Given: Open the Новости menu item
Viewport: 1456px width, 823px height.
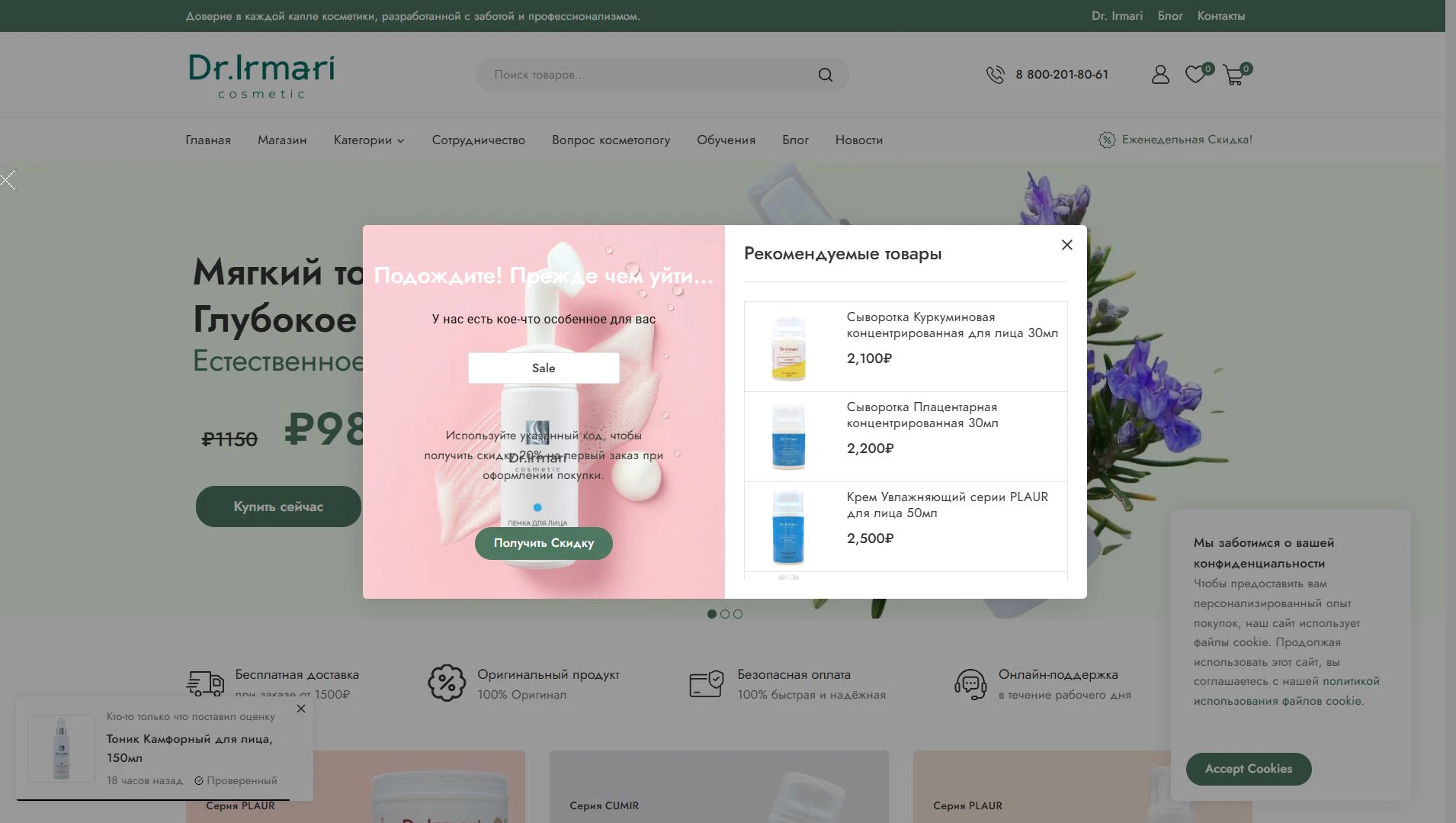Looking at the screenshot, I should click(x=859, y=140).
